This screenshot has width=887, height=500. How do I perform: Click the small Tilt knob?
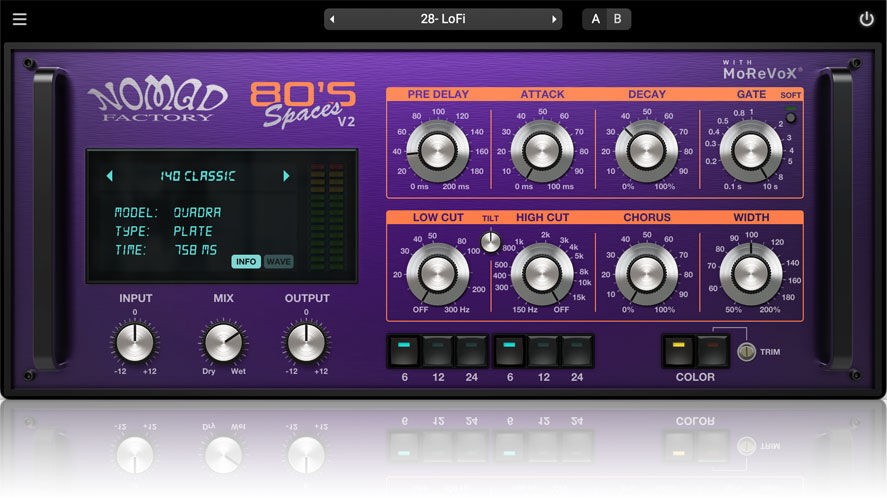(x=490, y=241)
